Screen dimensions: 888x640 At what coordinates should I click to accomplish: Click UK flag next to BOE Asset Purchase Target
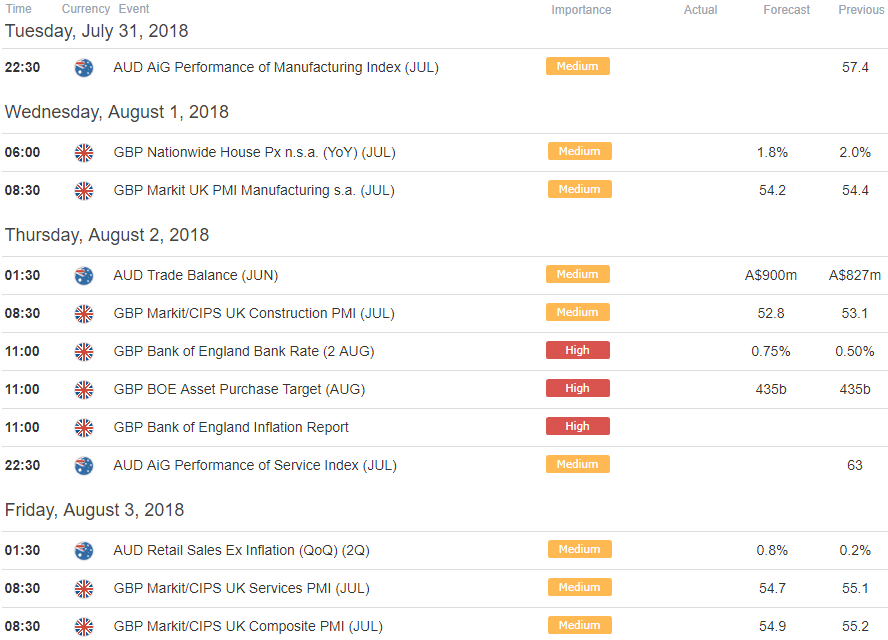(84, 389)
